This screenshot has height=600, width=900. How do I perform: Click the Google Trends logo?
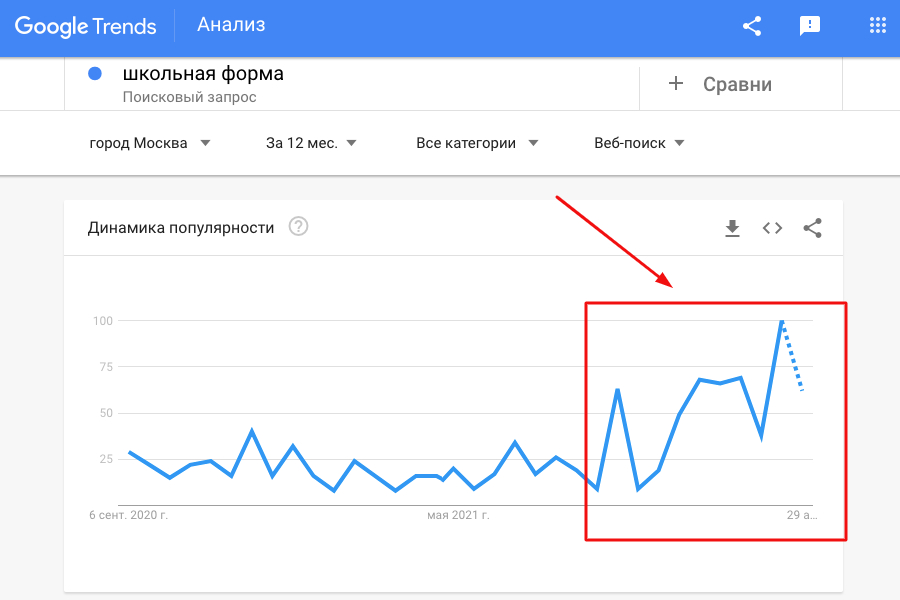(86, 26)
